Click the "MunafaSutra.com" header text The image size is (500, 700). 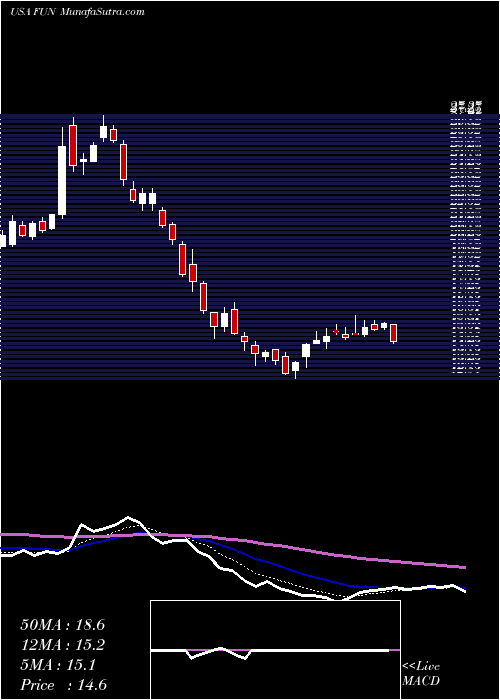[101, 12]
